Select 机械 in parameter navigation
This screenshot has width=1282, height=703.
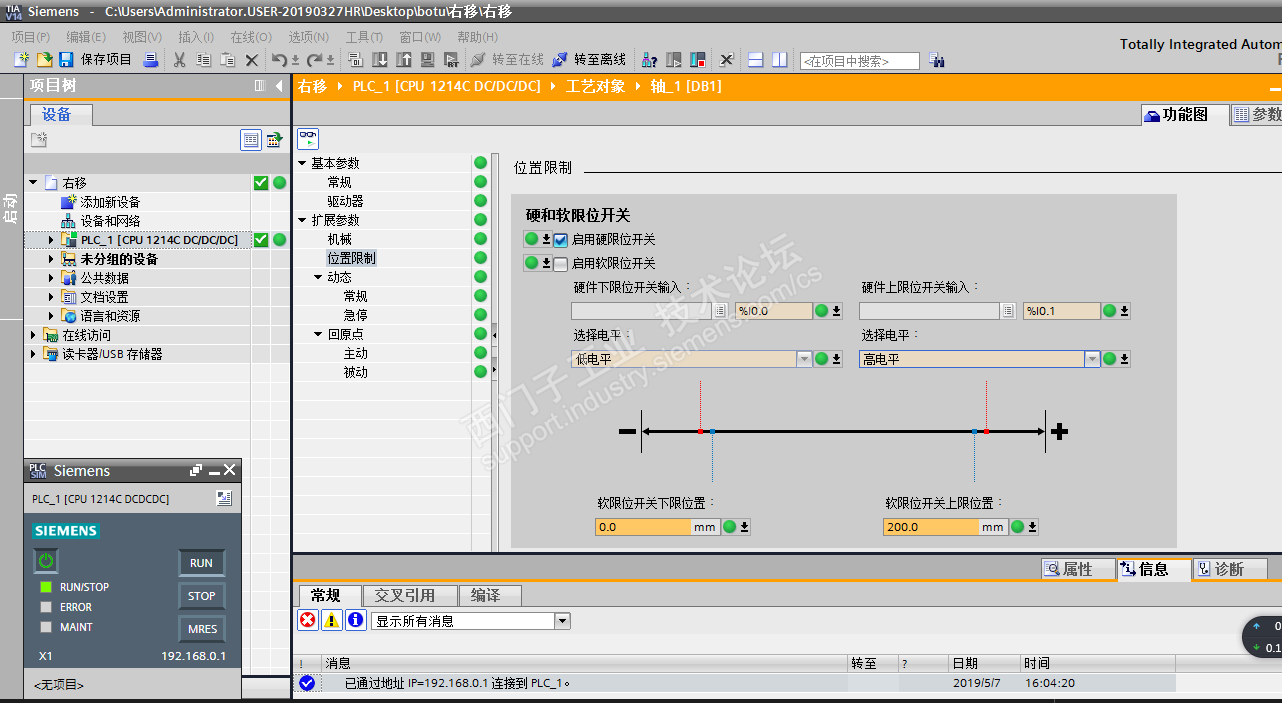[339, 239]
